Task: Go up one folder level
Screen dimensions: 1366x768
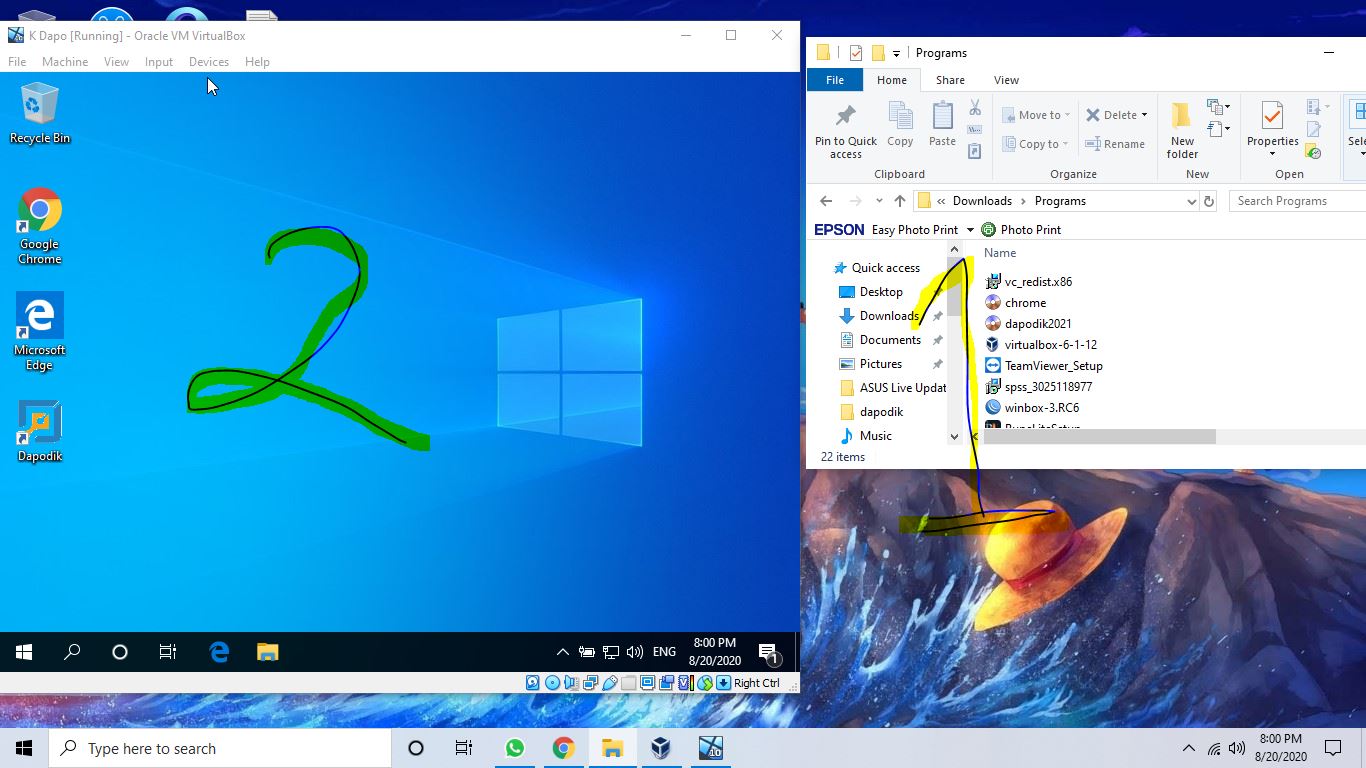Action: click(x=900, y=201)
